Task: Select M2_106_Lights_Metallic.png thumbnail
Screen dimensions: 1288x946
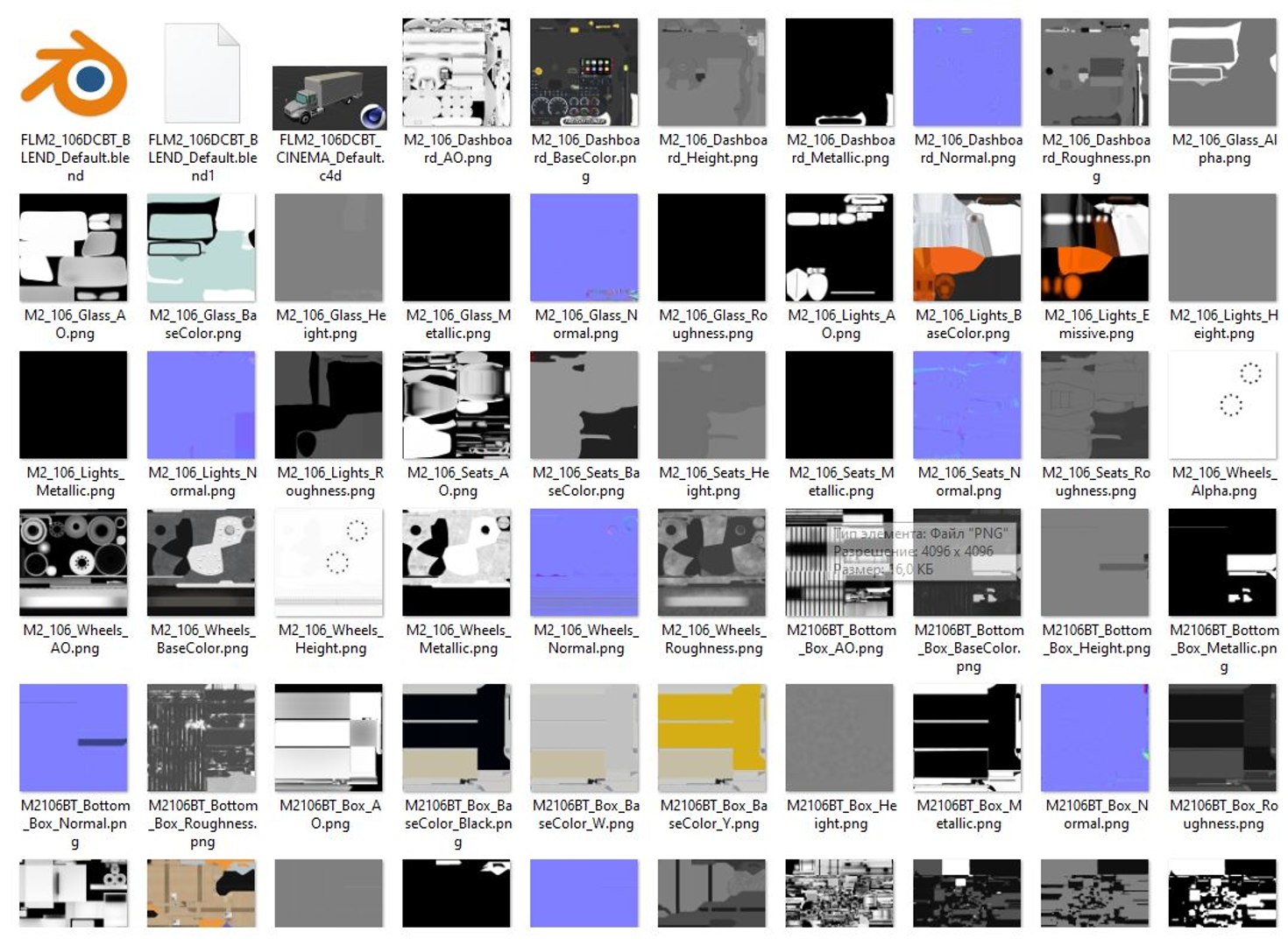Action: [x=74, y=406]
